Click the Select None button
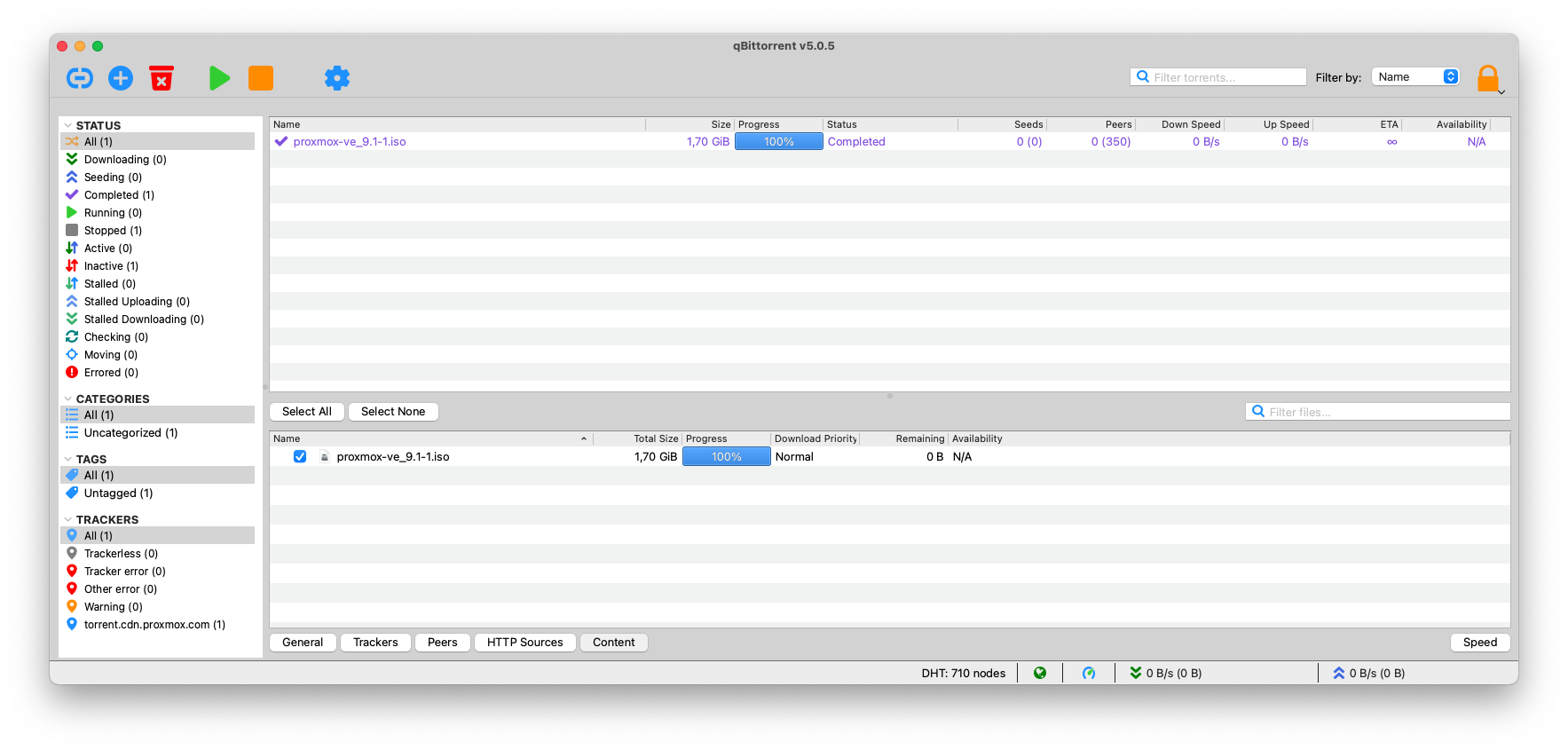Screen dimensions: 1568x750 click(393, 412)
